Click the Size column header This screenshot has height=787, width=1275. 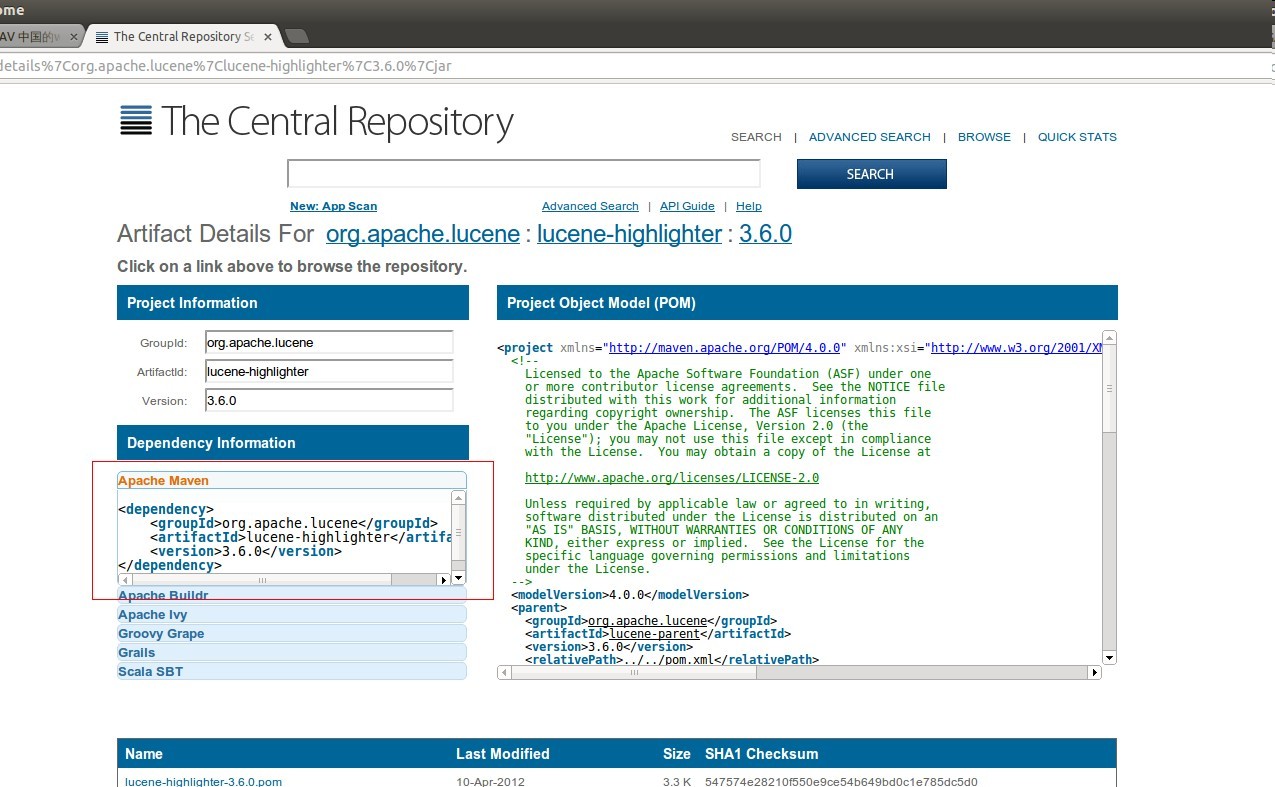click(x=677, y=754)
